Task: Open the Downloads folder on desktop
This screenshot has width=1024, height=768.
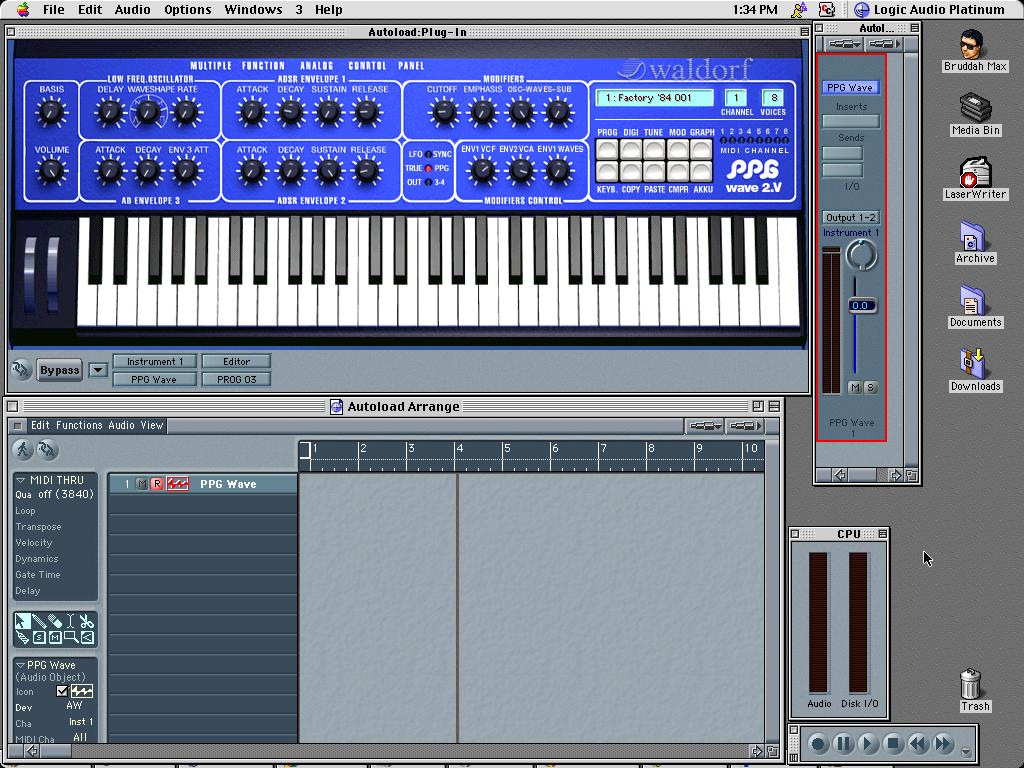Action: pos(975,371)
